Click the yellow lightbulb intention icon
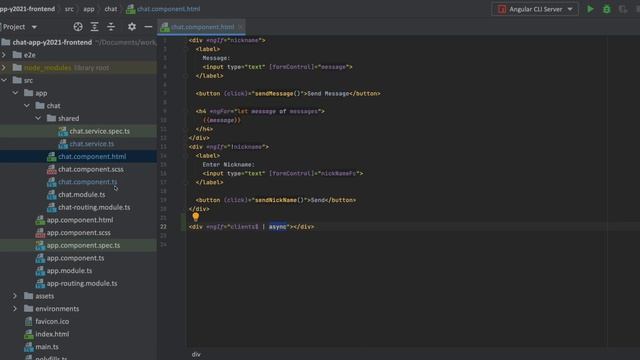This screenshot has width=640, height=360. pyautogui.click(x=196, y=217)
